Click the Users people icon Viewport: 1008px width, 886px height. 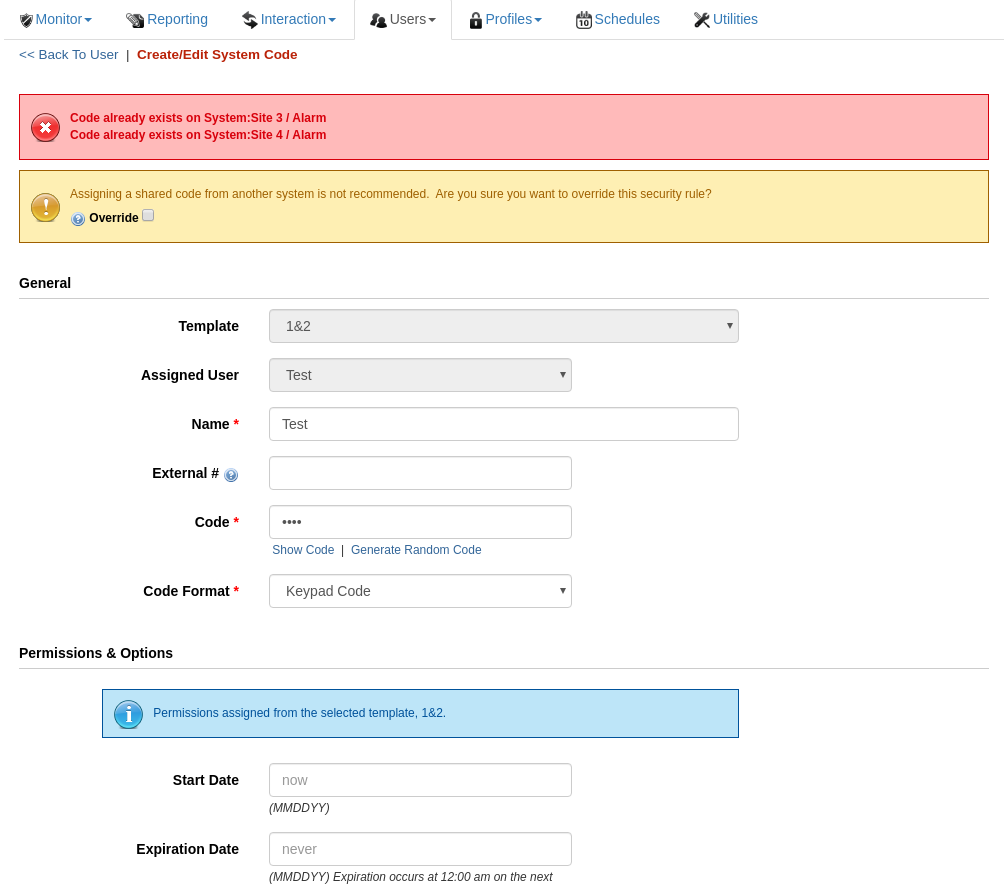[x=378, y=21]
